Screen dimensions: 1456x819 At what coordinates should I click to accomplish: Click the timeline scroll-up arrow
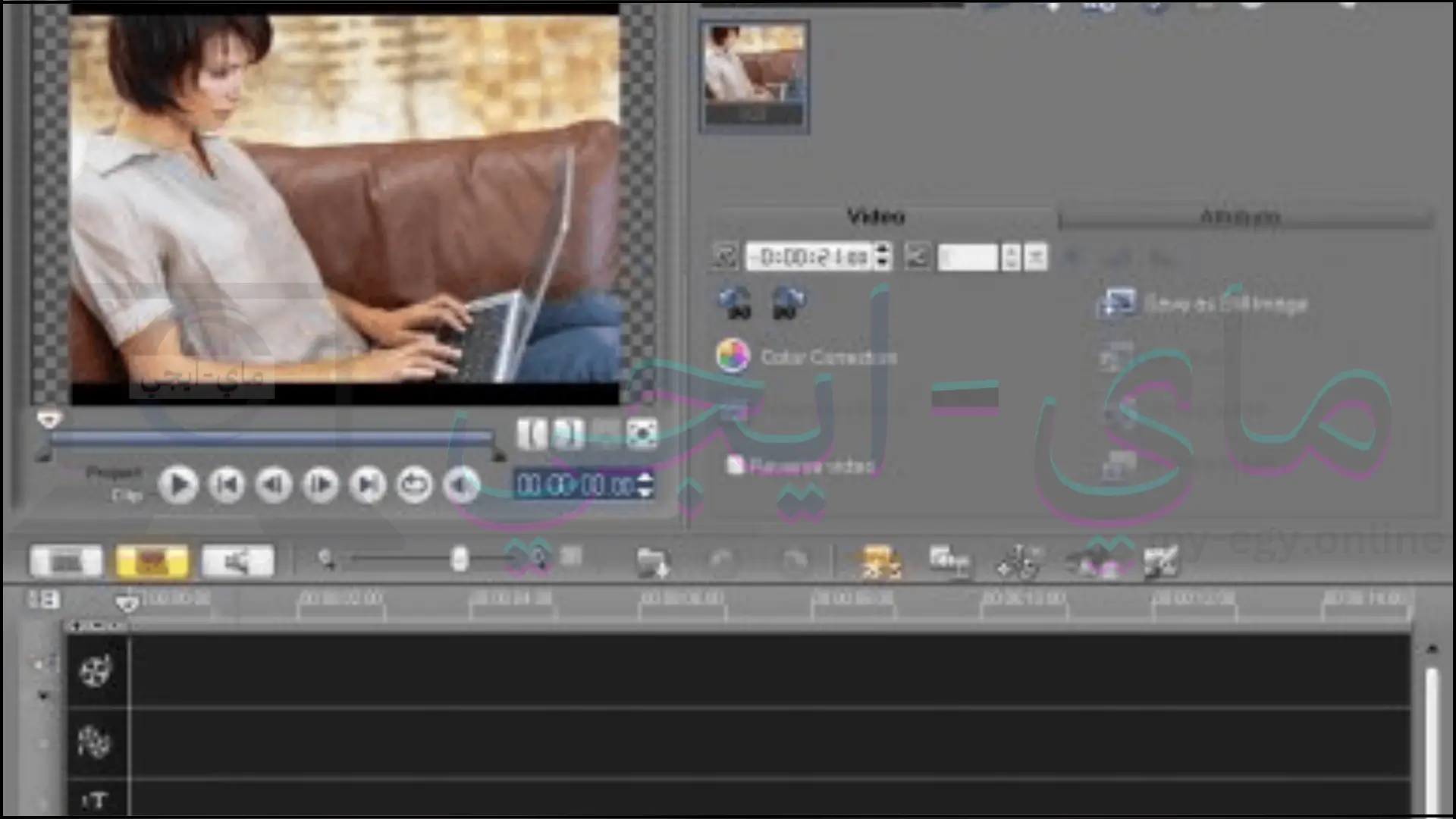pos(1432,649)
